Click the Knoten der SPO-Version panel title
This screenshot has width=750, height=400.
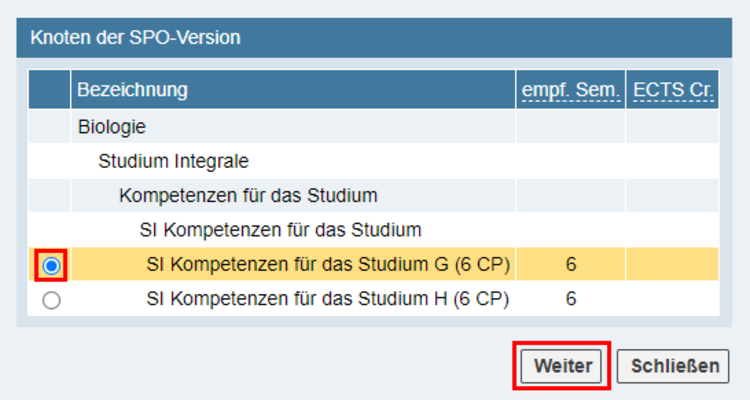tap(135, 37)
